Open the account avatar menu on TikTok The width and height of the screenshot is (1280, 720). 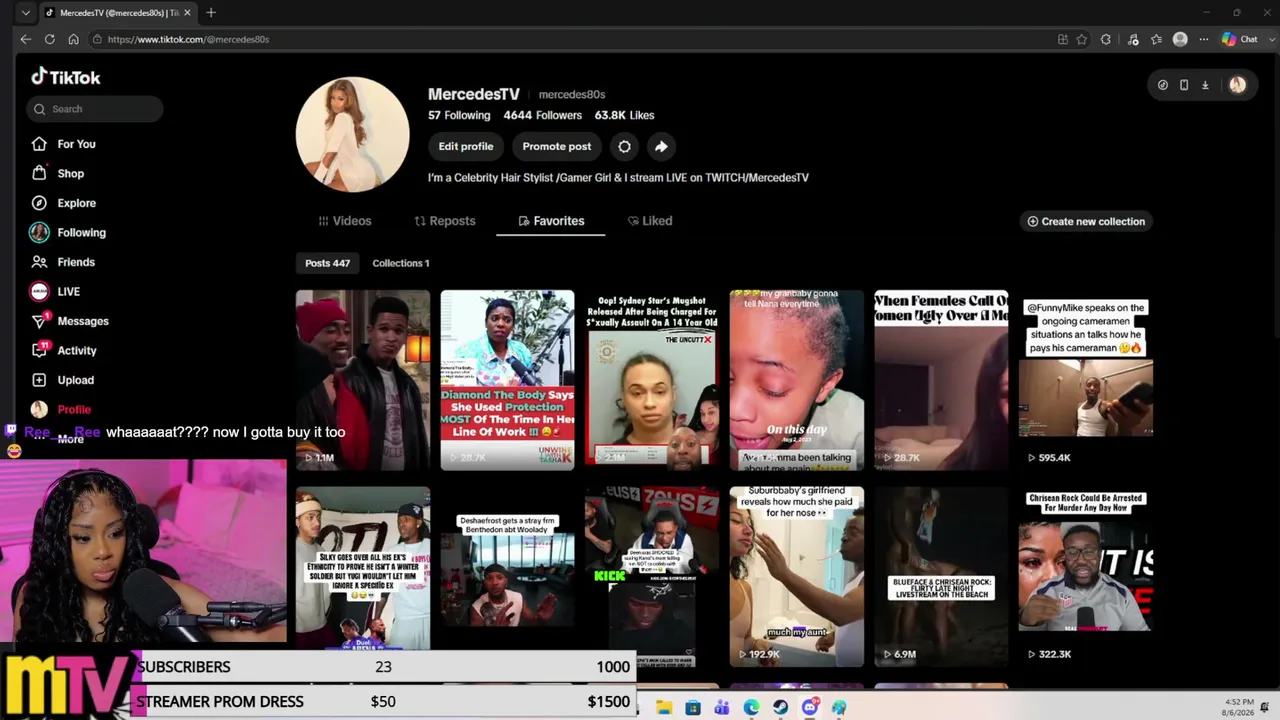point(1237,85)
